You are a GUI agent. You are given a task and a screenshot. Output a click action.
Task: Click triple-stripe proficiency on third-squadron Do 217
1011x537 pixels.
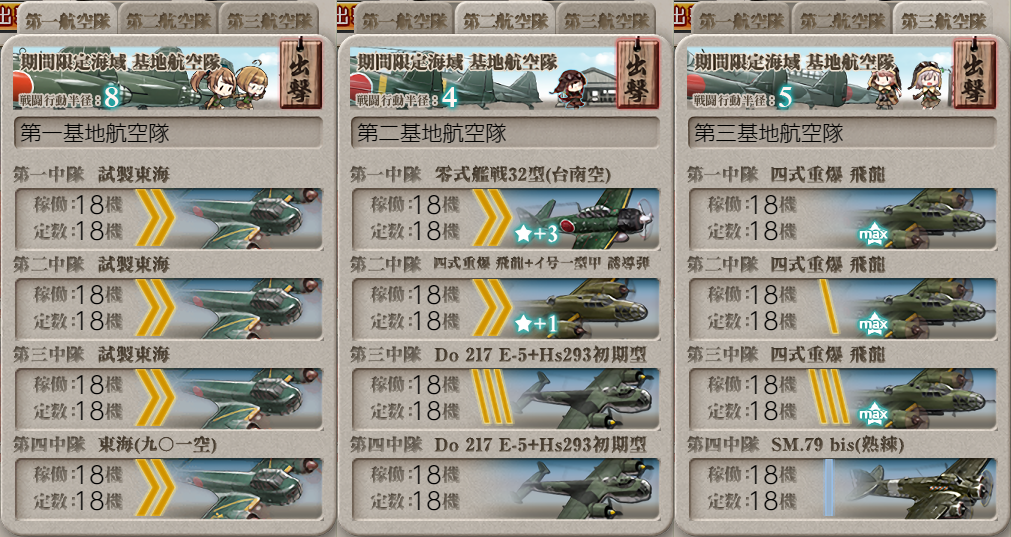(492, 396)
